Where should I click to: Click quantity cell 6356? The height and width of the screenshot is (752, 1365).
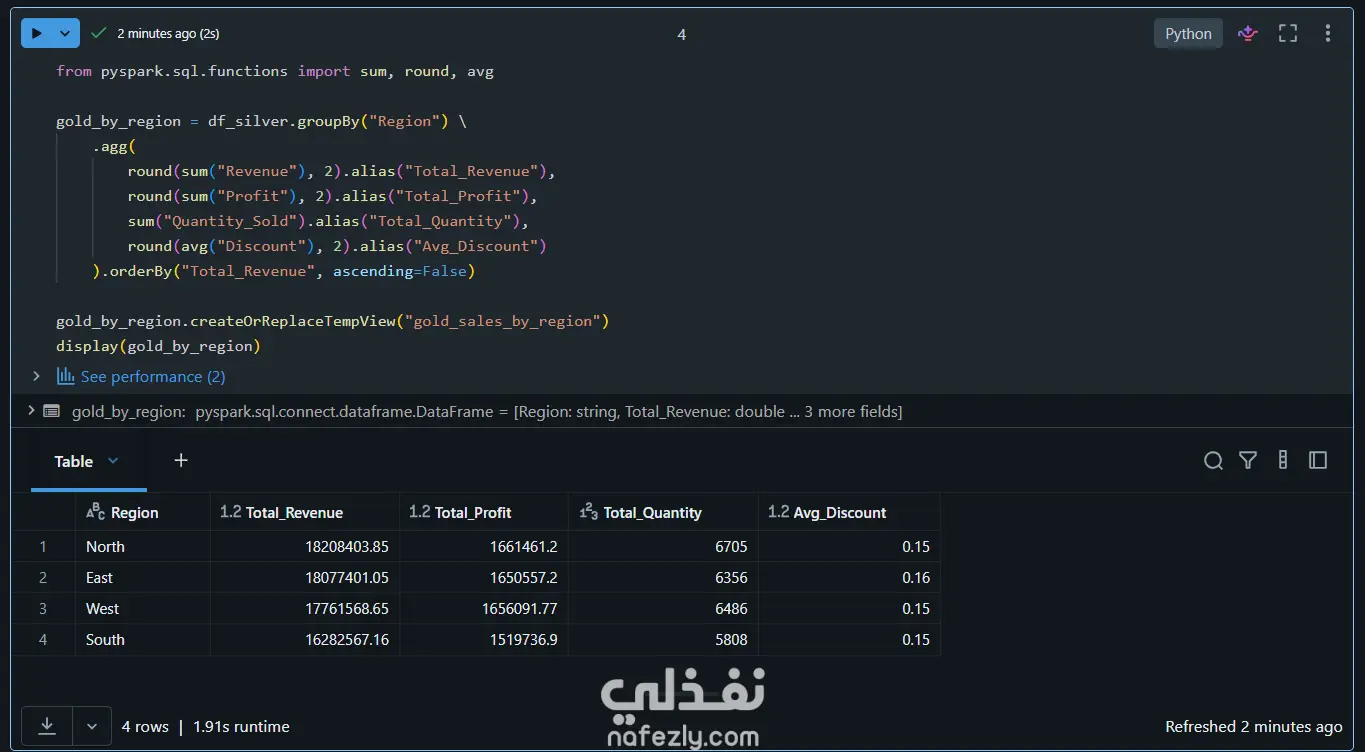pos(663,577)
